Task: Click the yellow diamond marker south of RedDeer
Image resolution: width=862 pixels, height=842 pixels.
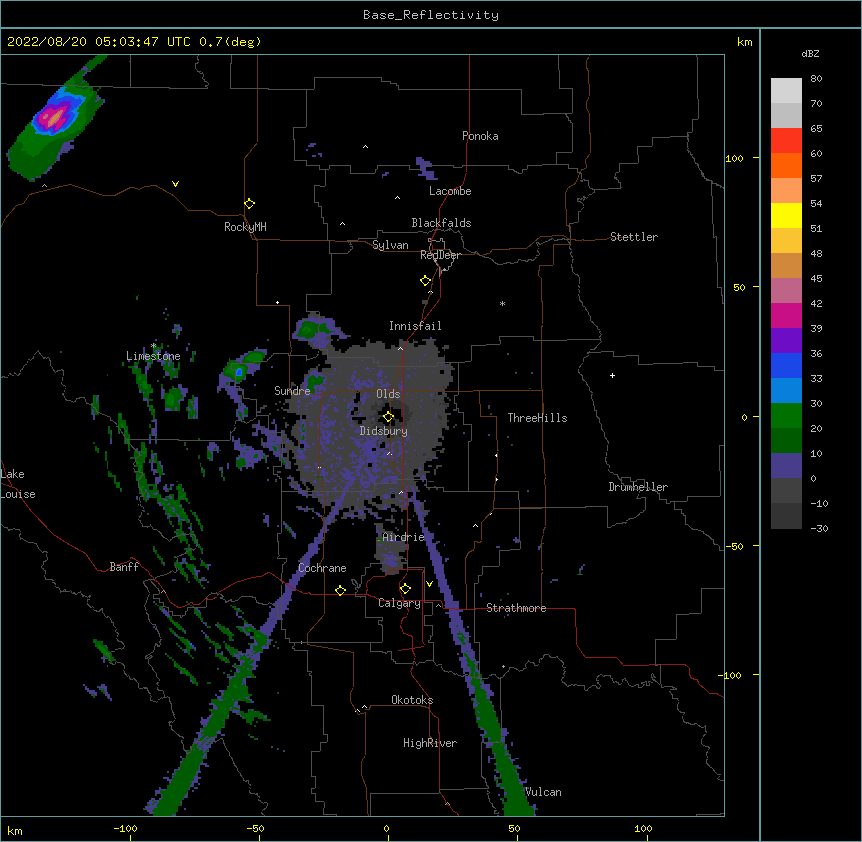Action: click(425, 281)
